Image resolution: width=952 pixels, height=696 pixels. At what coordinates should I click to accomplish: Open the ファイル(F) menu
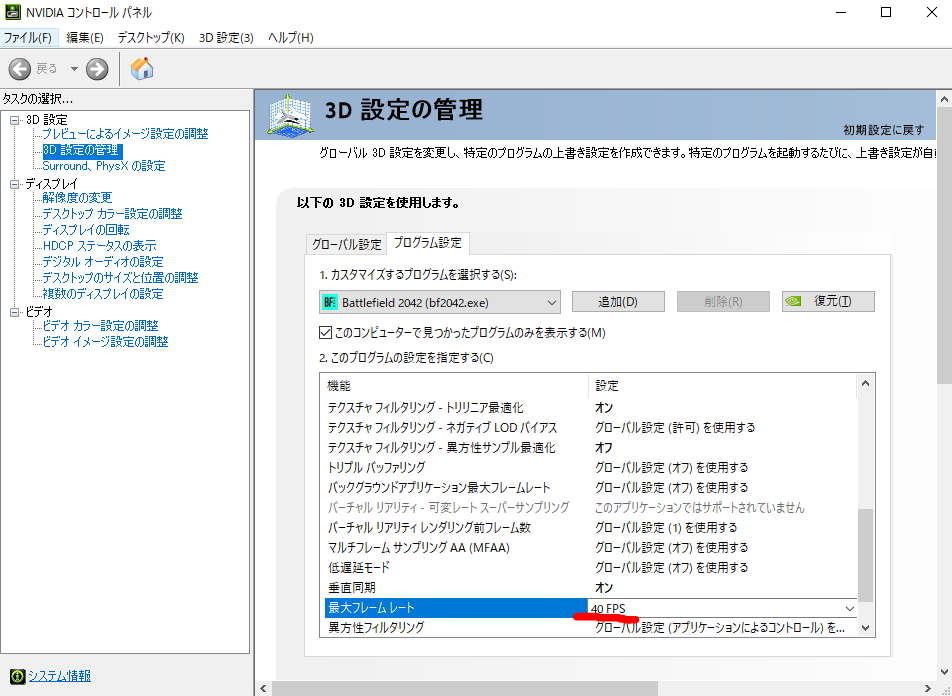coord(28,38)
